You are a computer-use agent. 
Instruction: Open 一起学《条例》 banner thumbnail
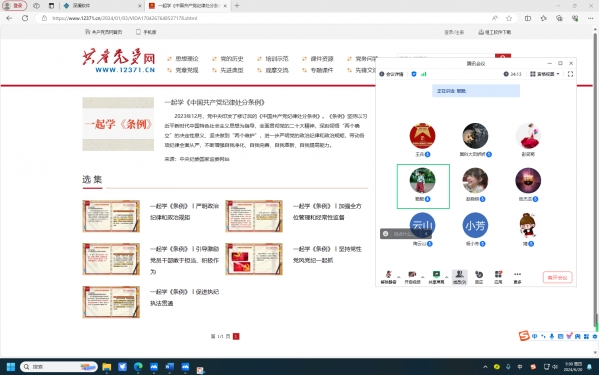118,124
